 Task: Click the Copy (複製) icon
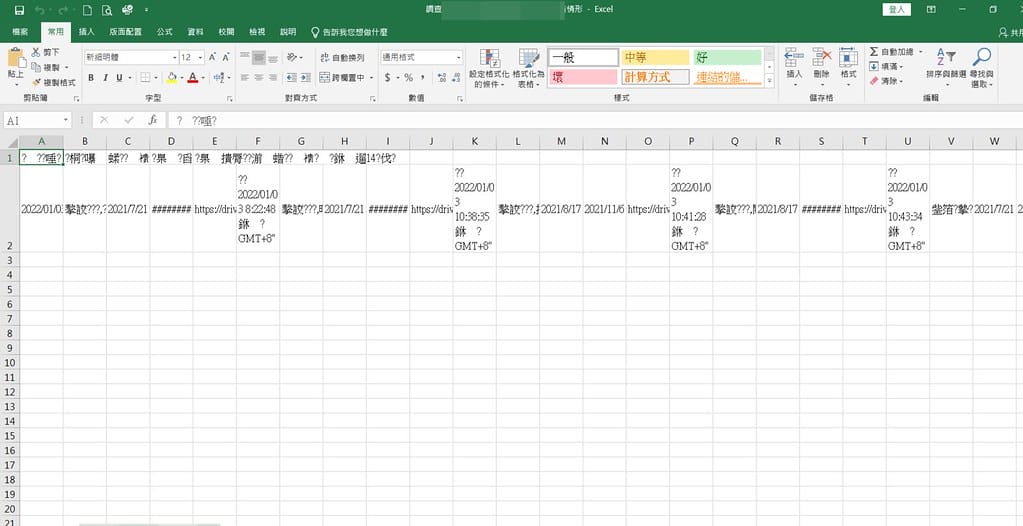[x=36, y=67]
